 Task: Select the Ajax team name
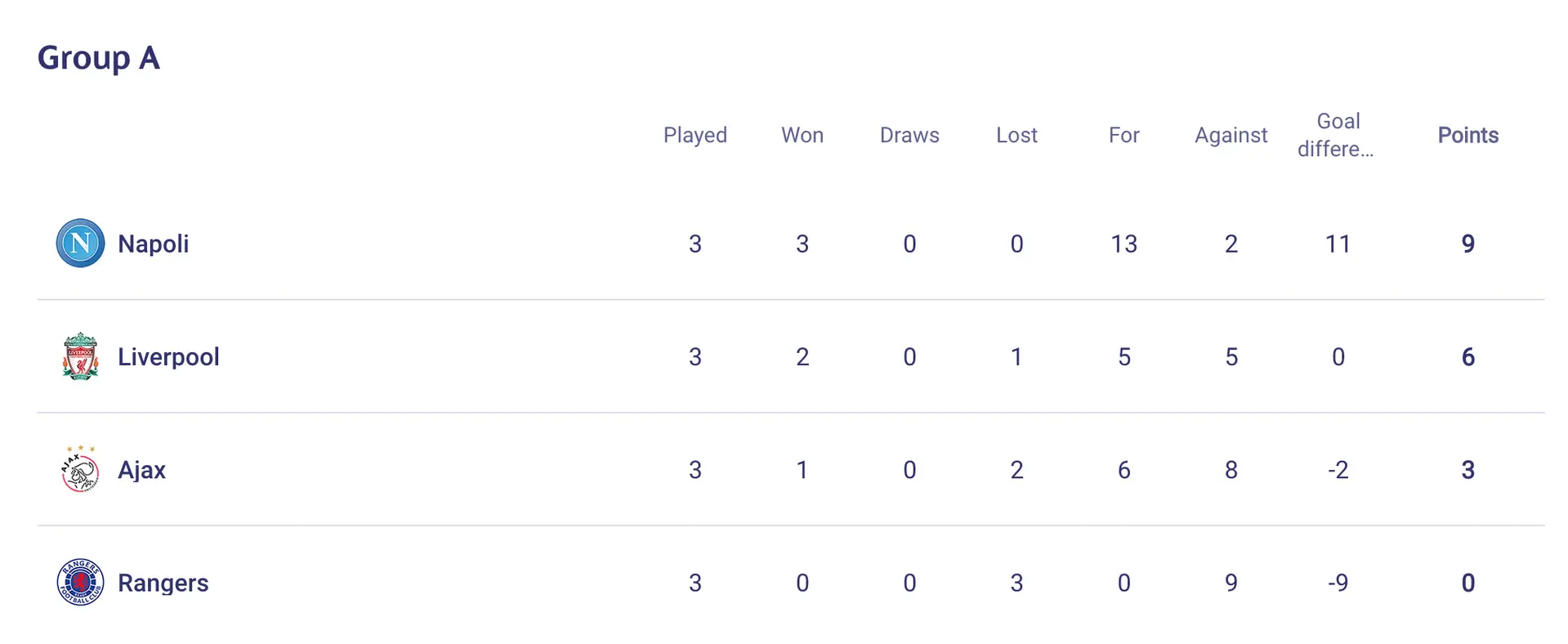pos(141,470)
